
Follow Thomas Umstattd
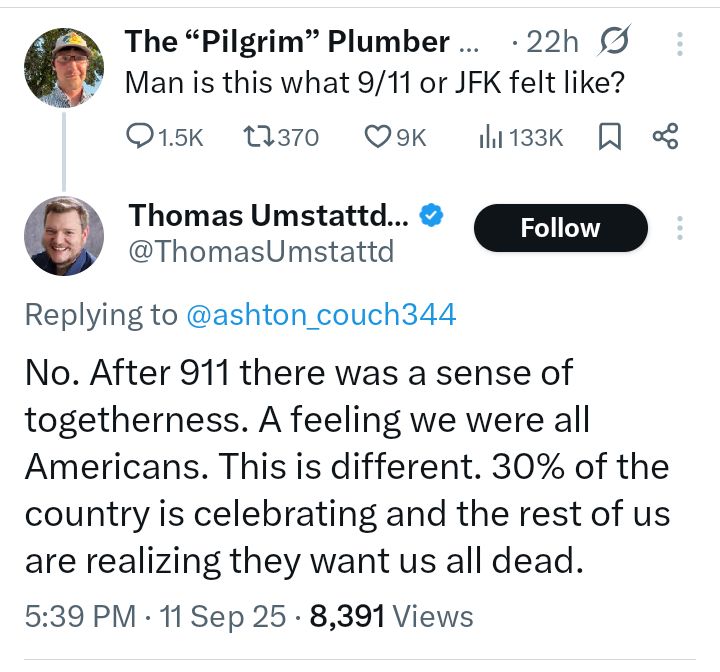click(x=561, y=228)
